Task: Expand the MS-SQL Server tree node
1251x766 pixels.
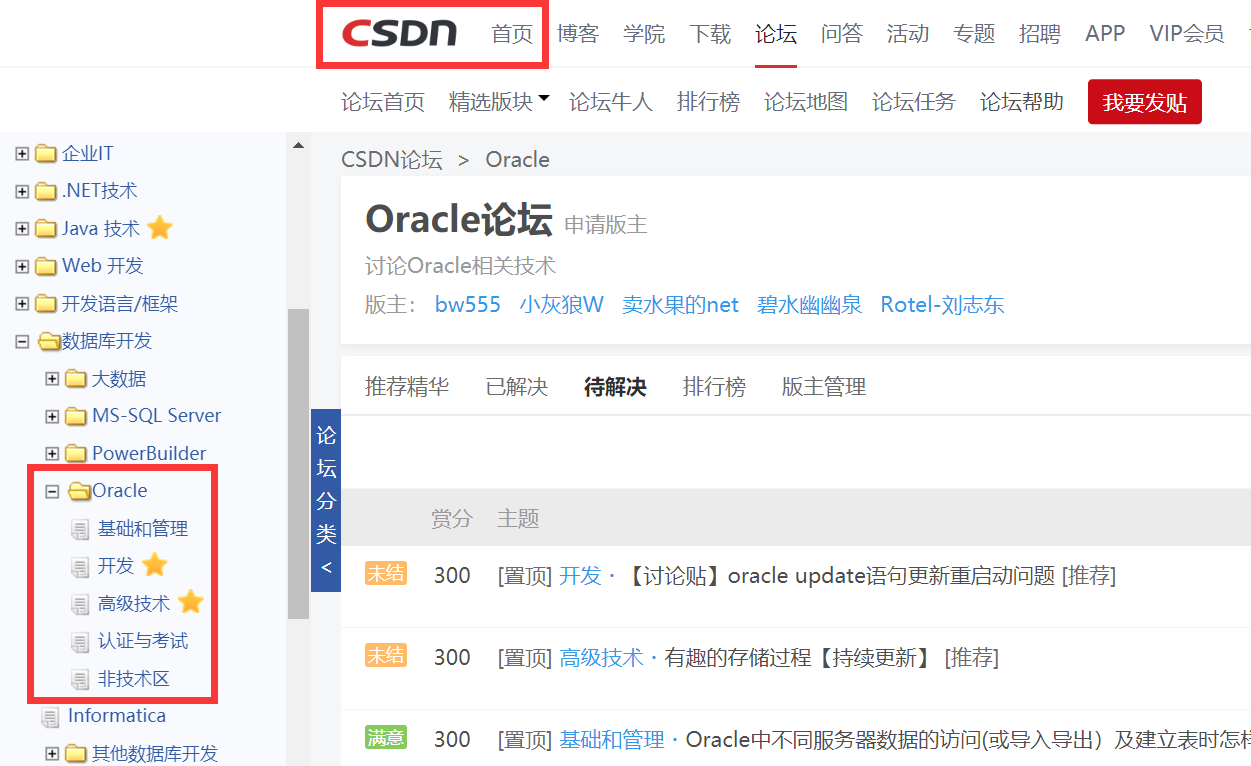Action: point(52,416)
